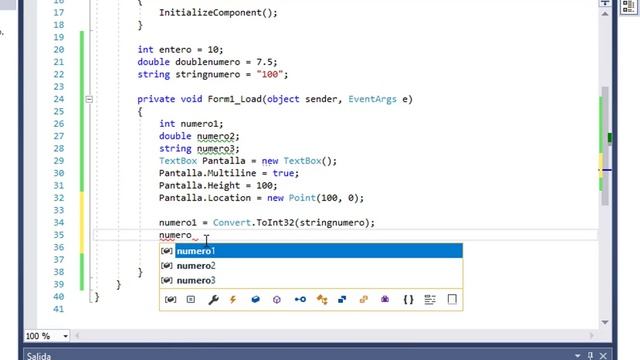Click the variable icon beside numero3

tap(167, 280)
